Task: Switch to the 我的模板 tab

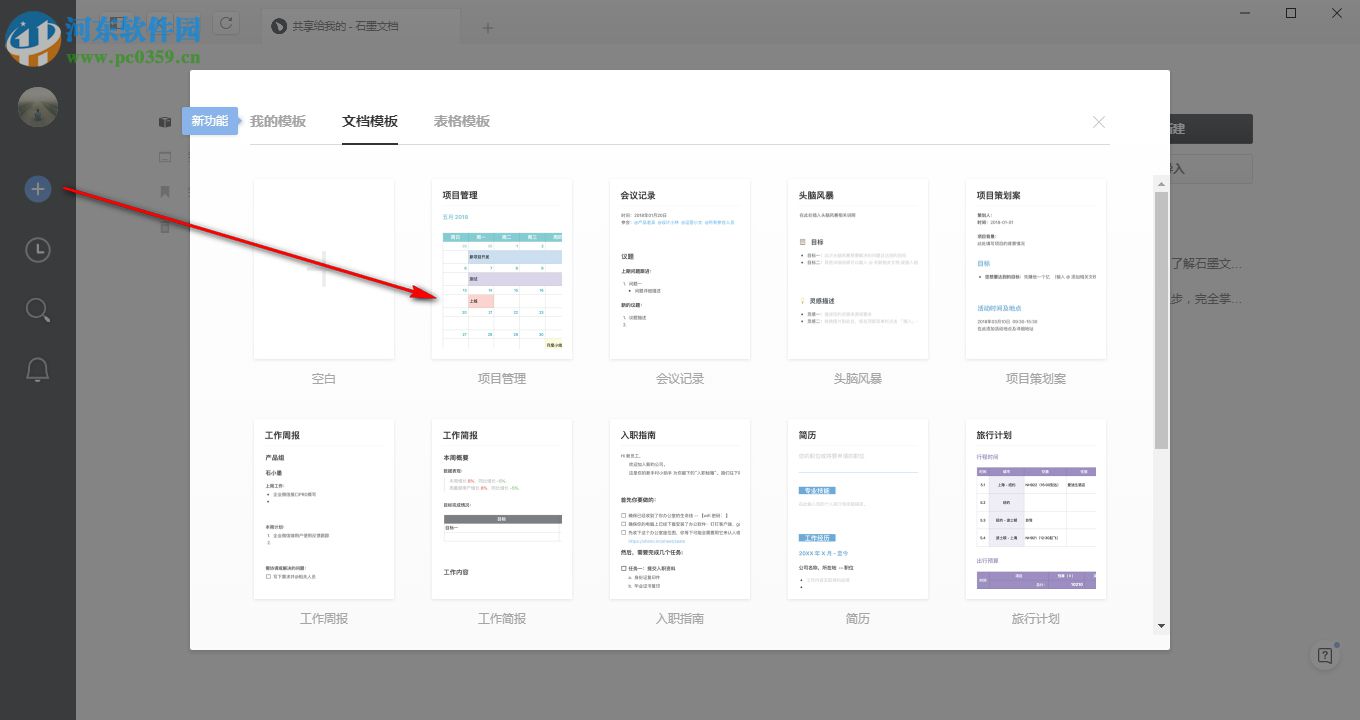Action: click(x=278, y=121)
